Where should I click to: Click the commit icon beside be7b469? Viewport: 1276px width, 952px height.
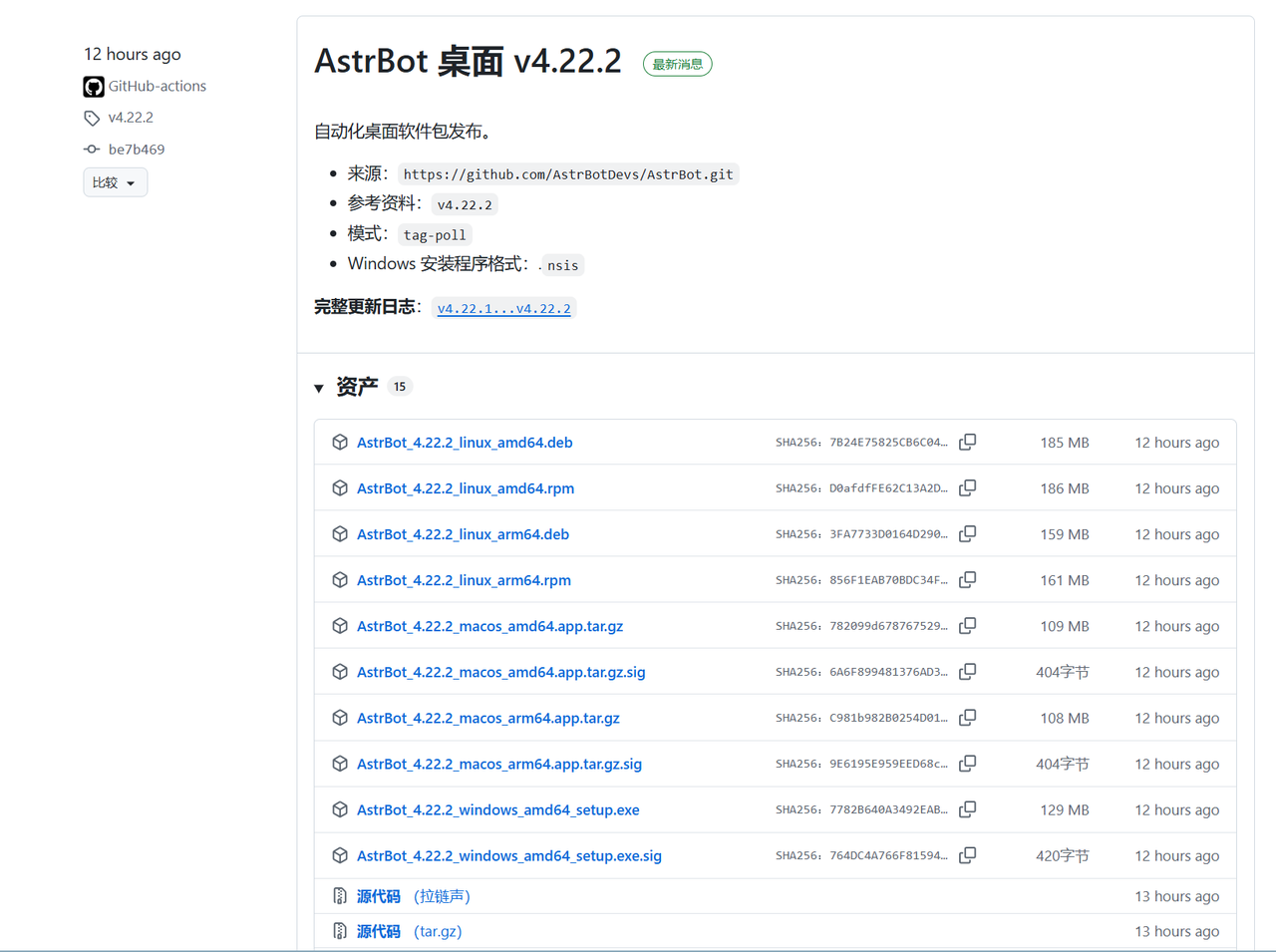[x=92, y=150]
